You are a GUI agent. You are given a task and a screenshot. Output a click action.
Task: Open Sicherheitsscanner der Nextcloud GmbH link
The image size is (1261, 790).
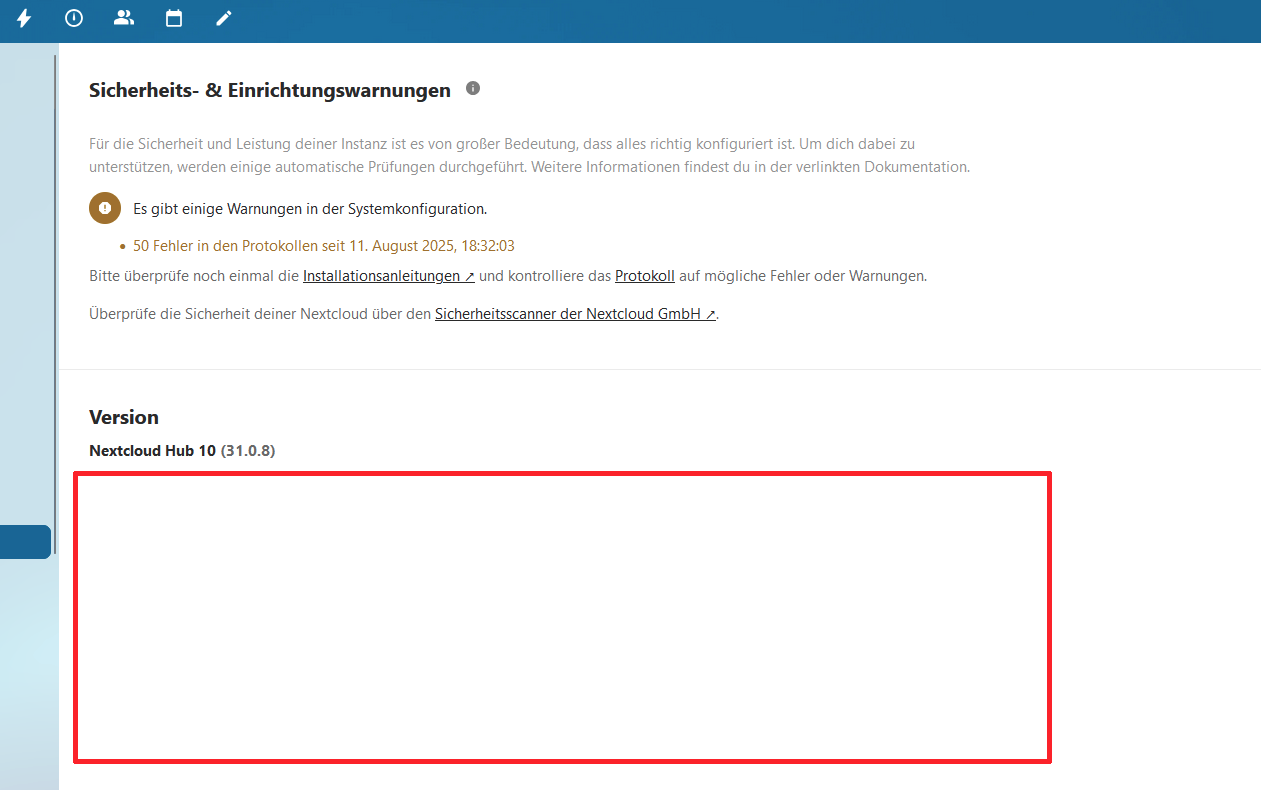pyautogui.click(x=575, y=314)
